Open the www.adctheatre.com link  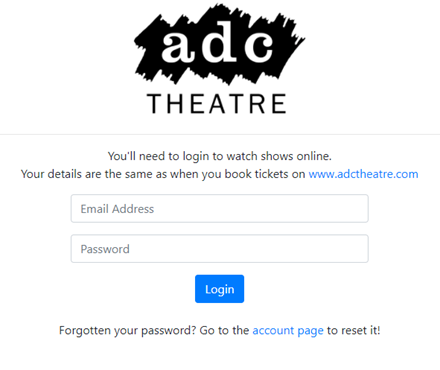363,174
